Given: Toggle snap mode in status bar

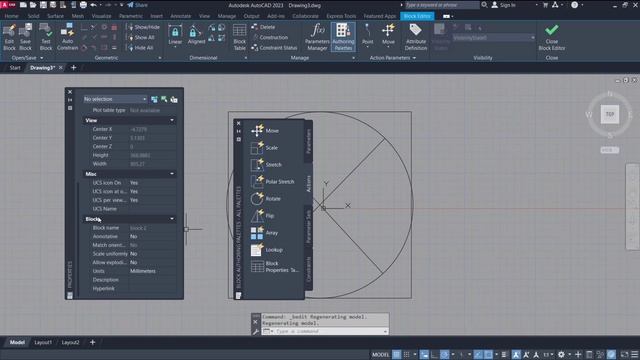Looking at the screenshot, I should pyautogui.click(x=407, y=355).
